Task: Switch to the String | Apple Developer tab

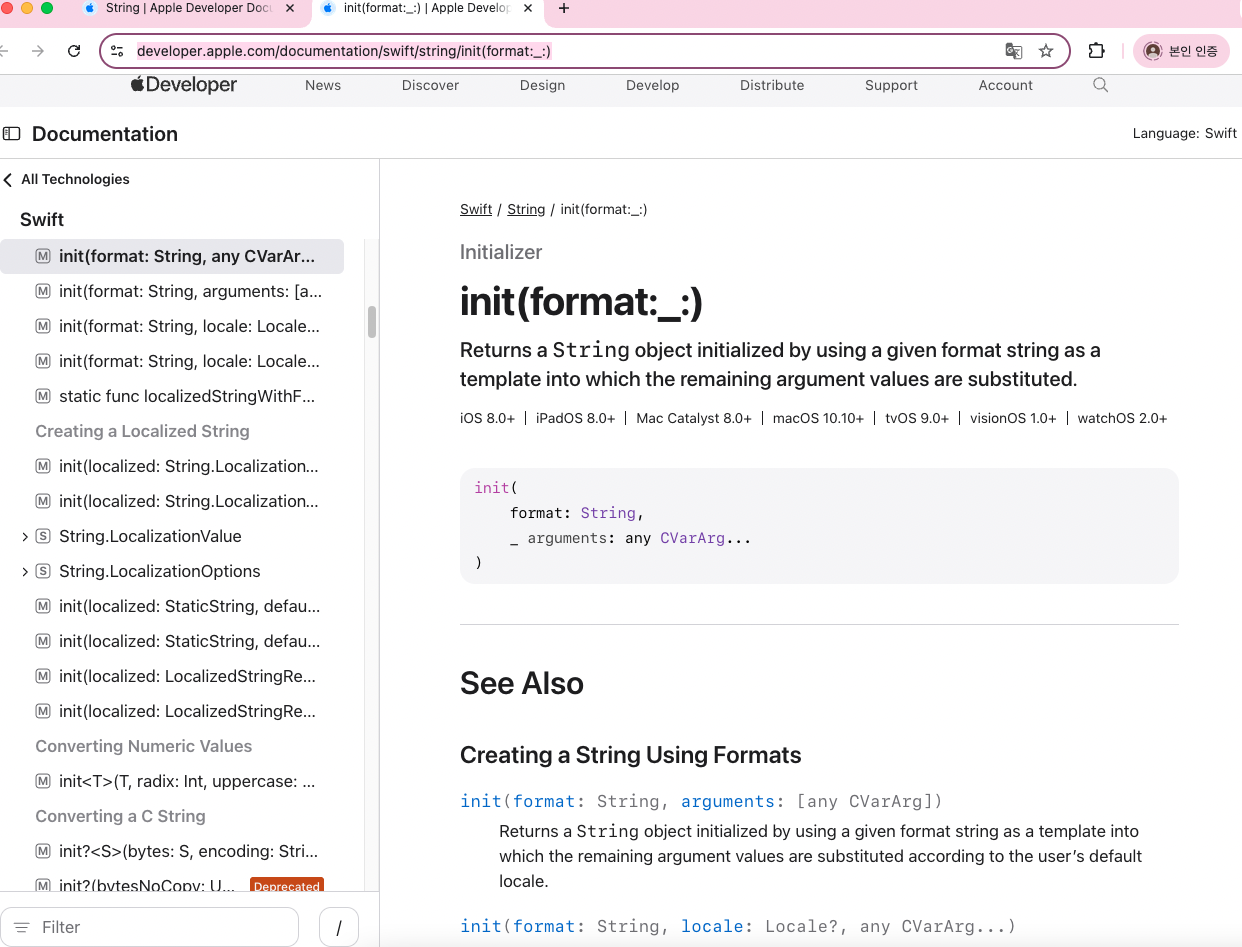Action: tap(190, 8)
